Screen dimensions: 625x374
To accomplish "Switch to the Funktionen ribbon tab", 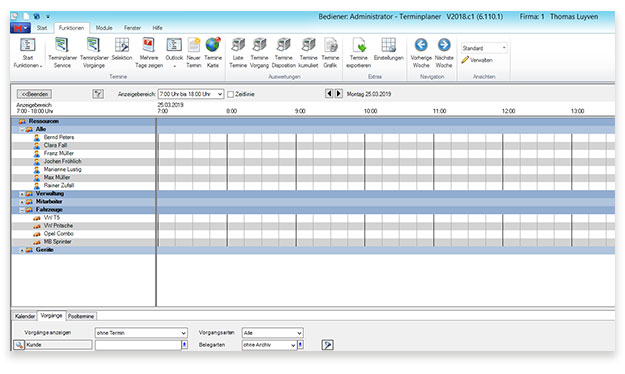I will (71, 28).
